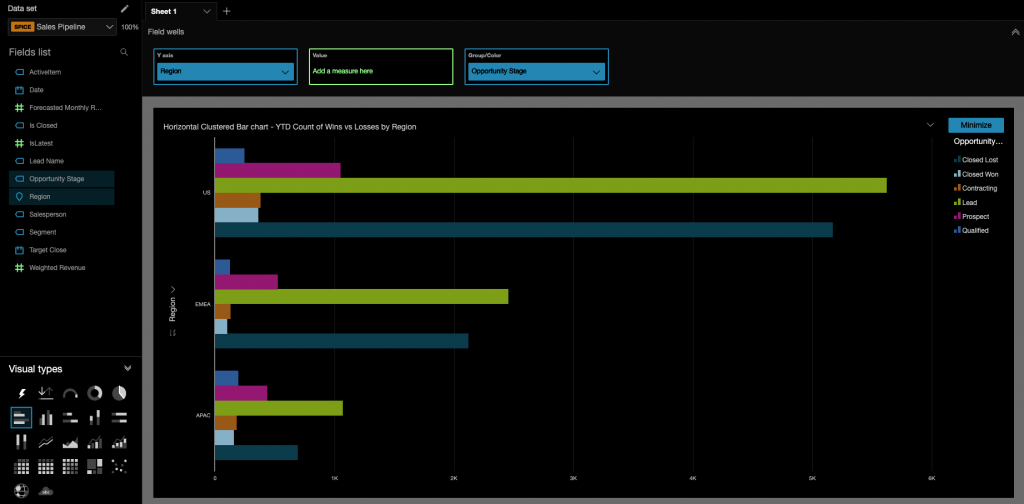
Task: Choose the pie chart visual type
Action: pyautogui.click(x=119, y=393)
